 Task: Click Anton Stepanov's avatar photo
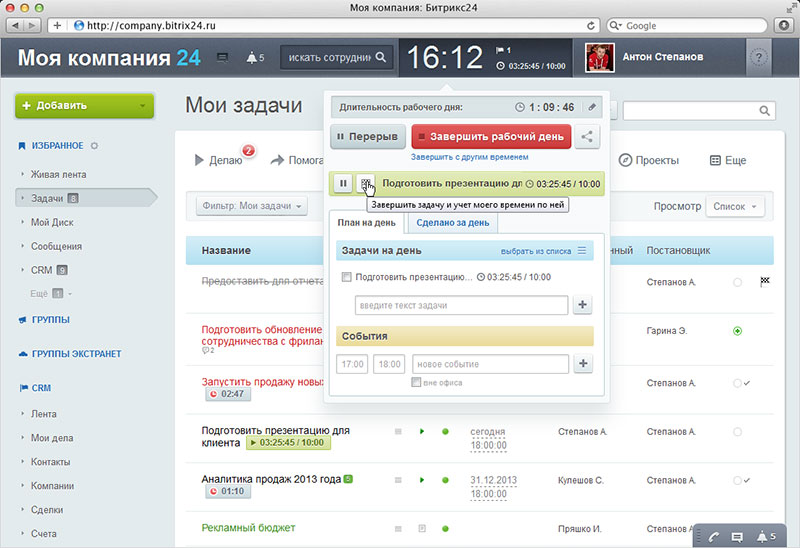[x=599, y=57]
